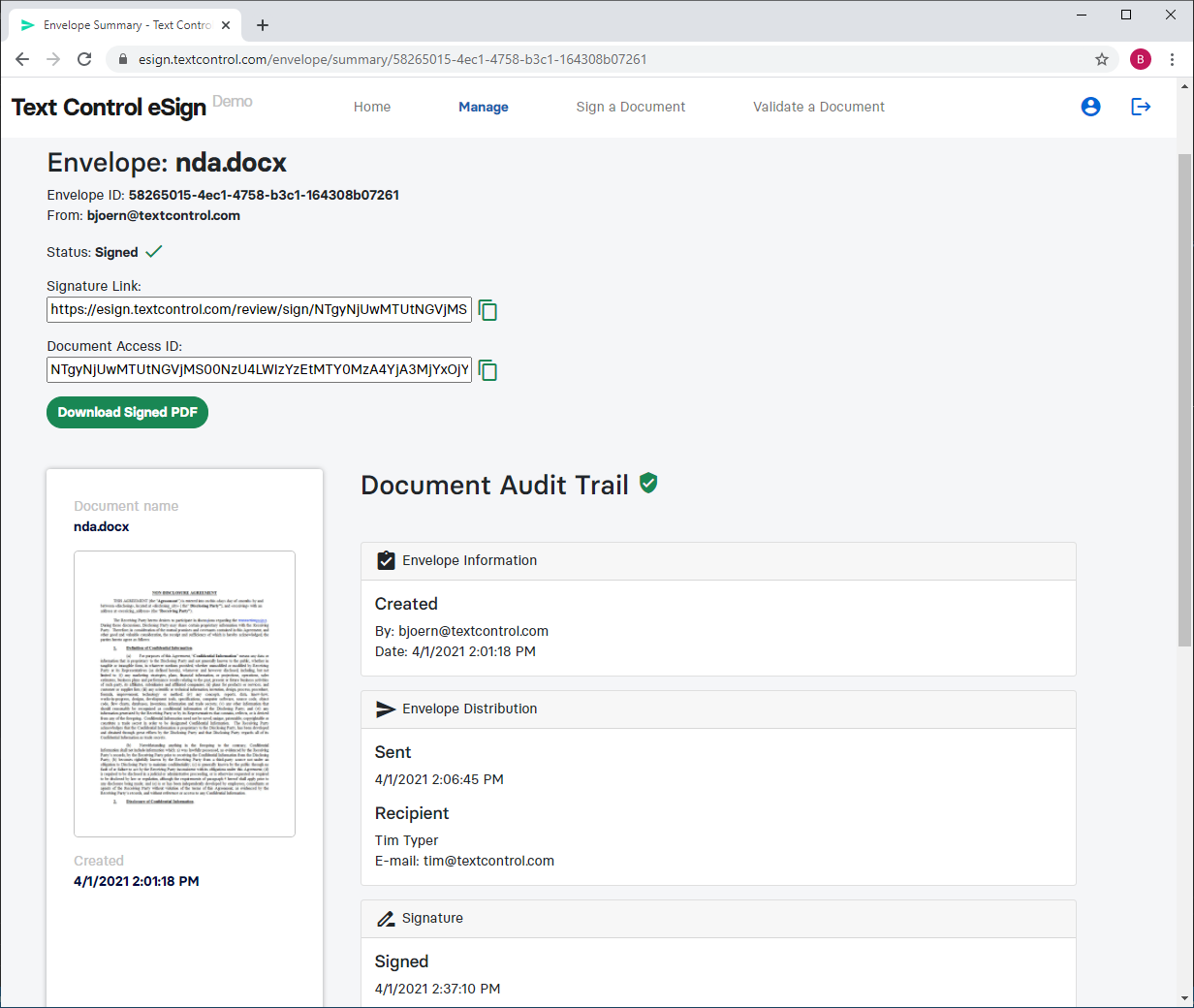
Task: Click the browser address bar
Action: [x=611, y=59]
